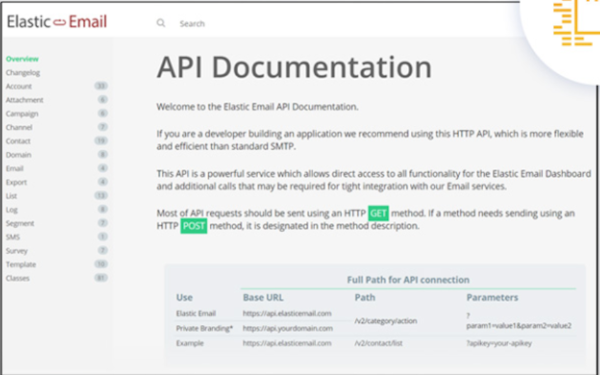Viewport: 600px width, 375px height.
Task: Click the green GET method tag
Action: pos(378,213)
